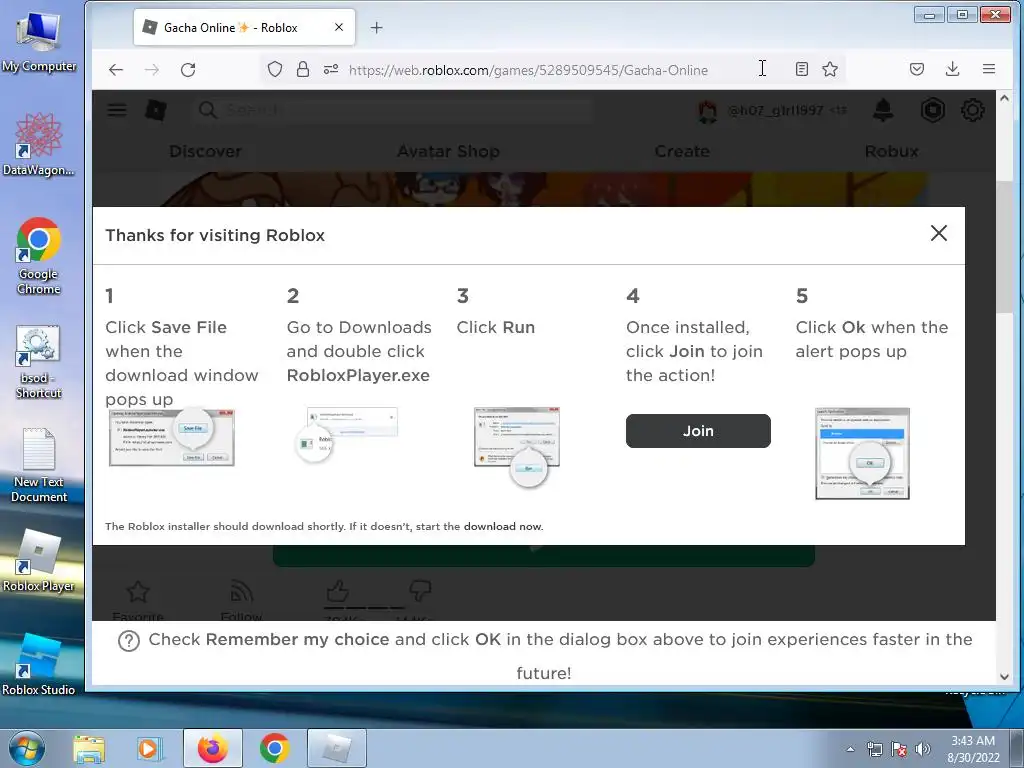Open the Robux hexagon icon

point(933,110)
